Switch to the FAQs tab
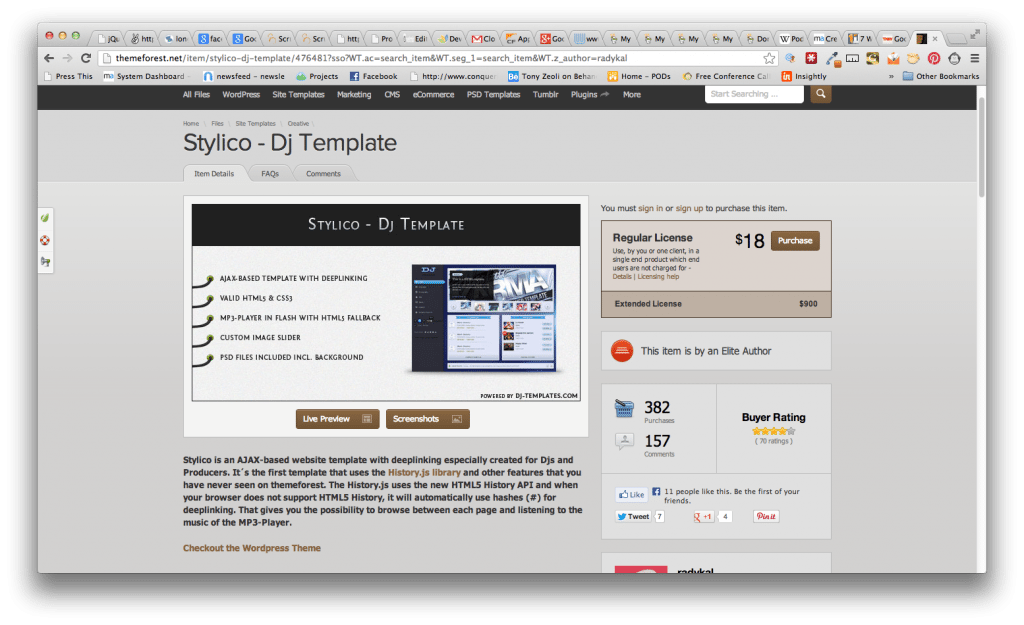Screen dimensions: 1024x625 [270, 174]
